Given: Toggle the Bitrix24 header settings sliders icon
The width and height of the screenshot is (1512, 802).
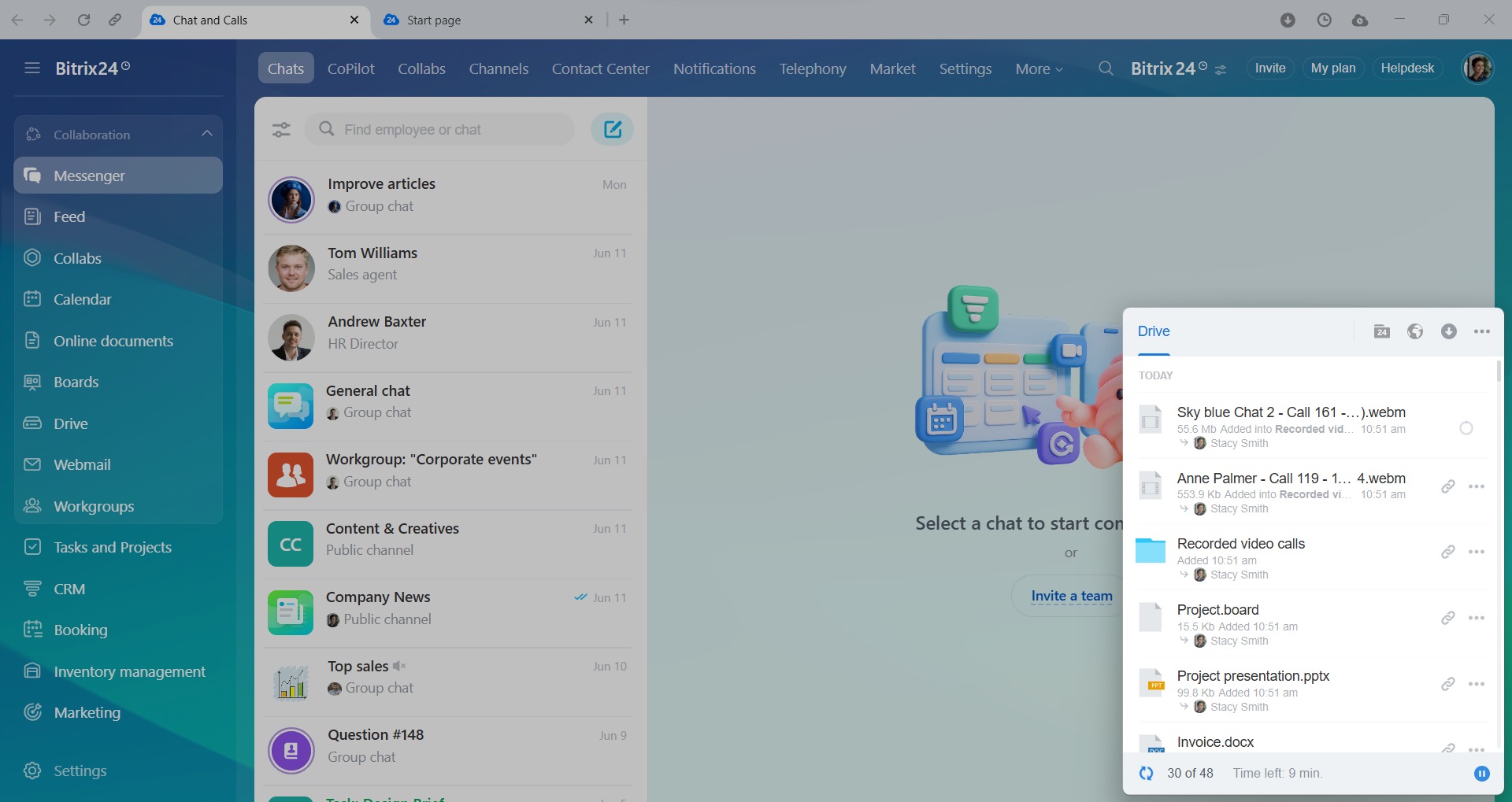Looking at the screenshot, I should click(x=1221, y=70).
